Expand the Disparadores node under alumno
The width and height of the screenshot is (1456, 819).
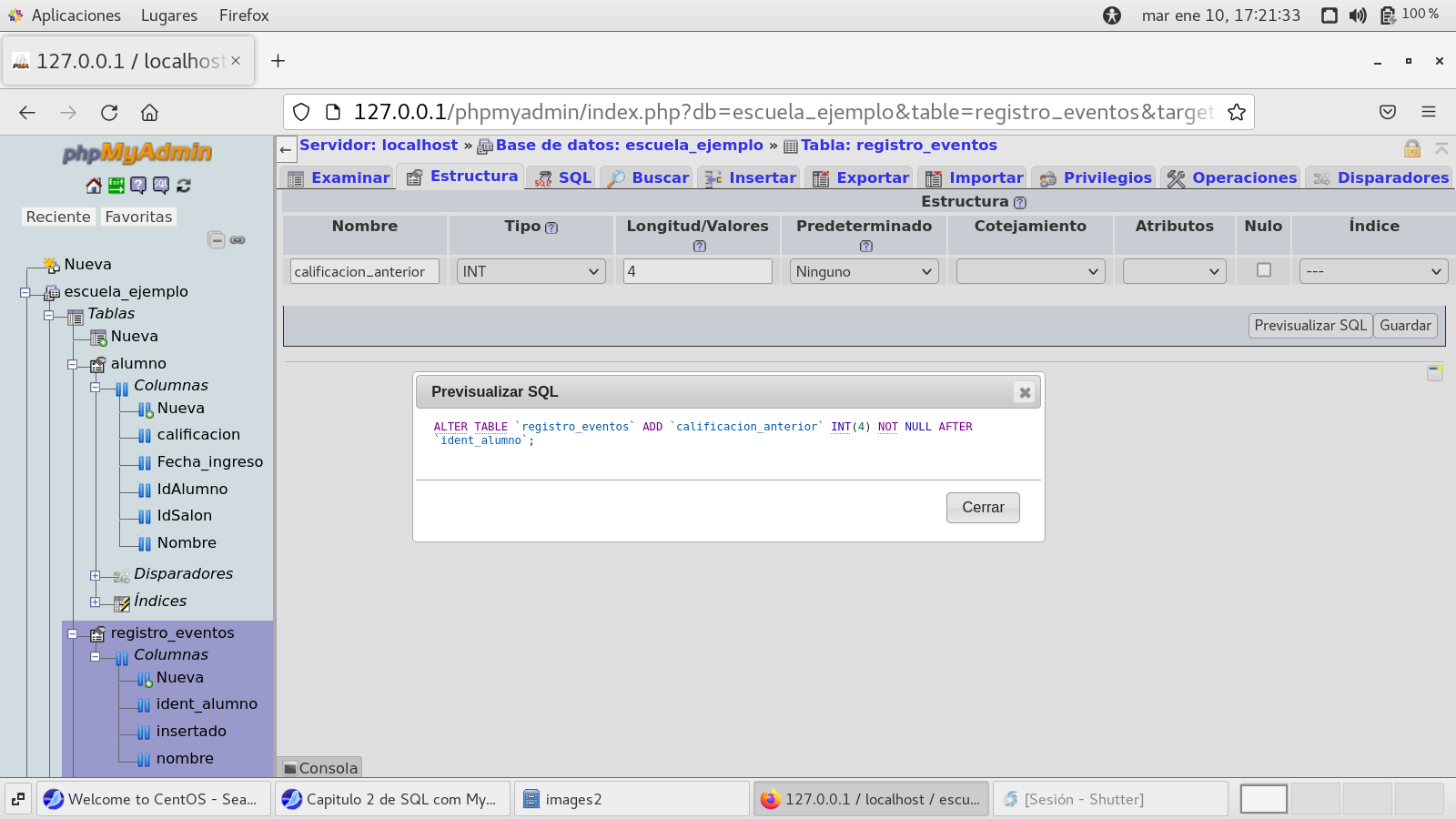tap(96, 575)
